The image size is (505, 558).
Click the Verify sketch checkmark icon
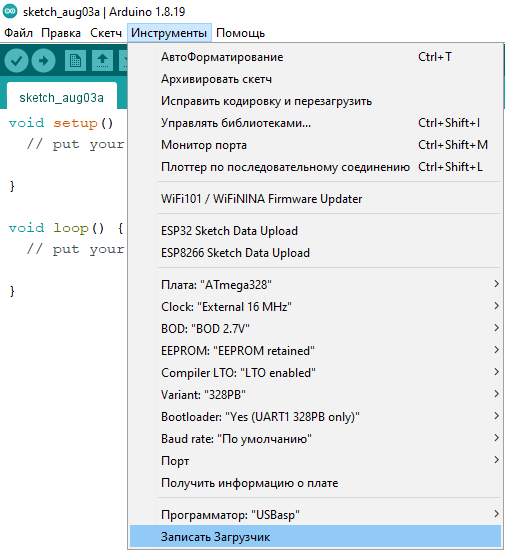pyautogui.click(x=16, y=60)
